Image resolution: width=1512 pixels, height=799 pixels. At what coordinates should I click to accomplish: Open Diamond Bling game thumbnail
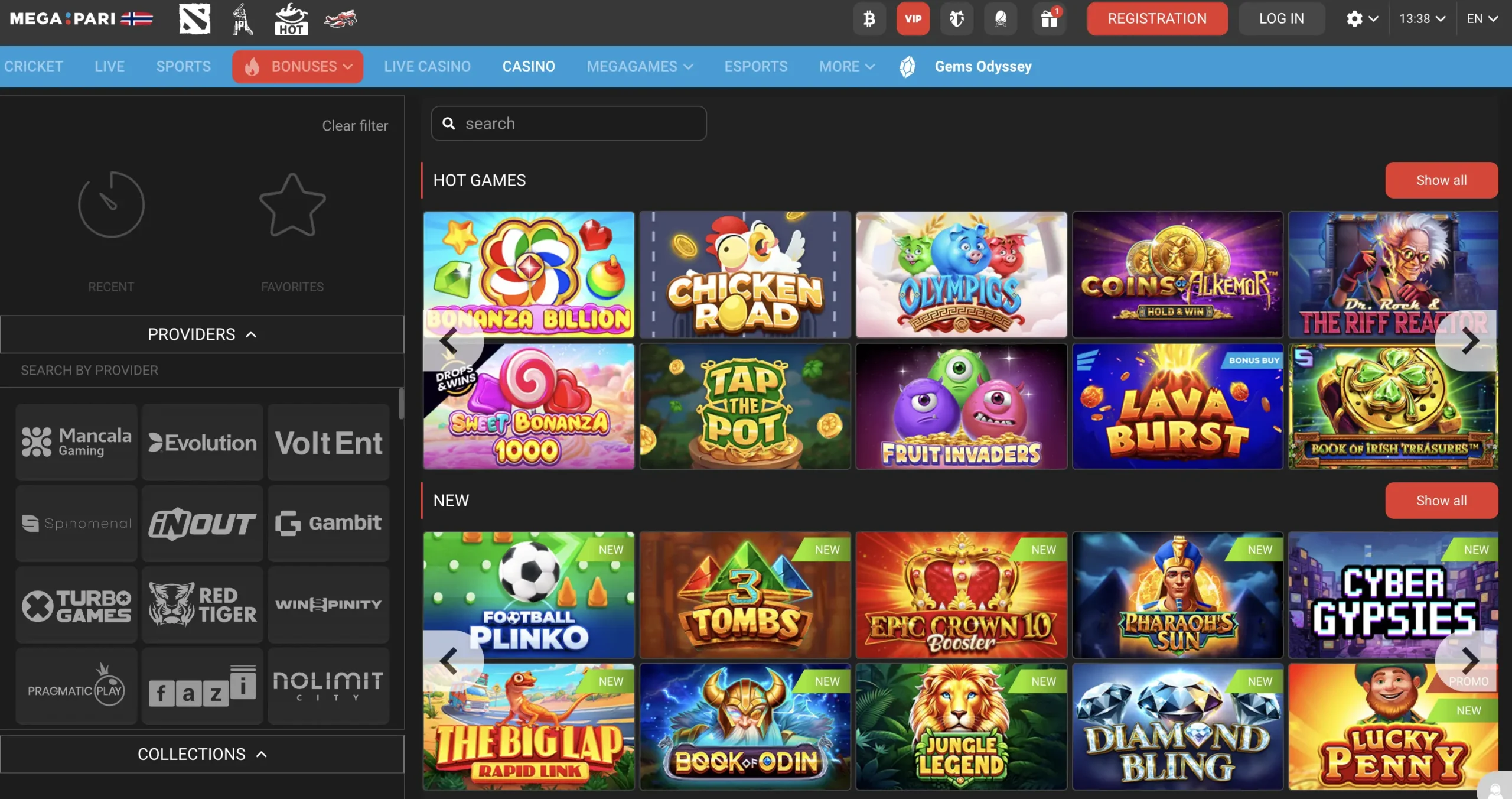click(x=1178, y=727)
